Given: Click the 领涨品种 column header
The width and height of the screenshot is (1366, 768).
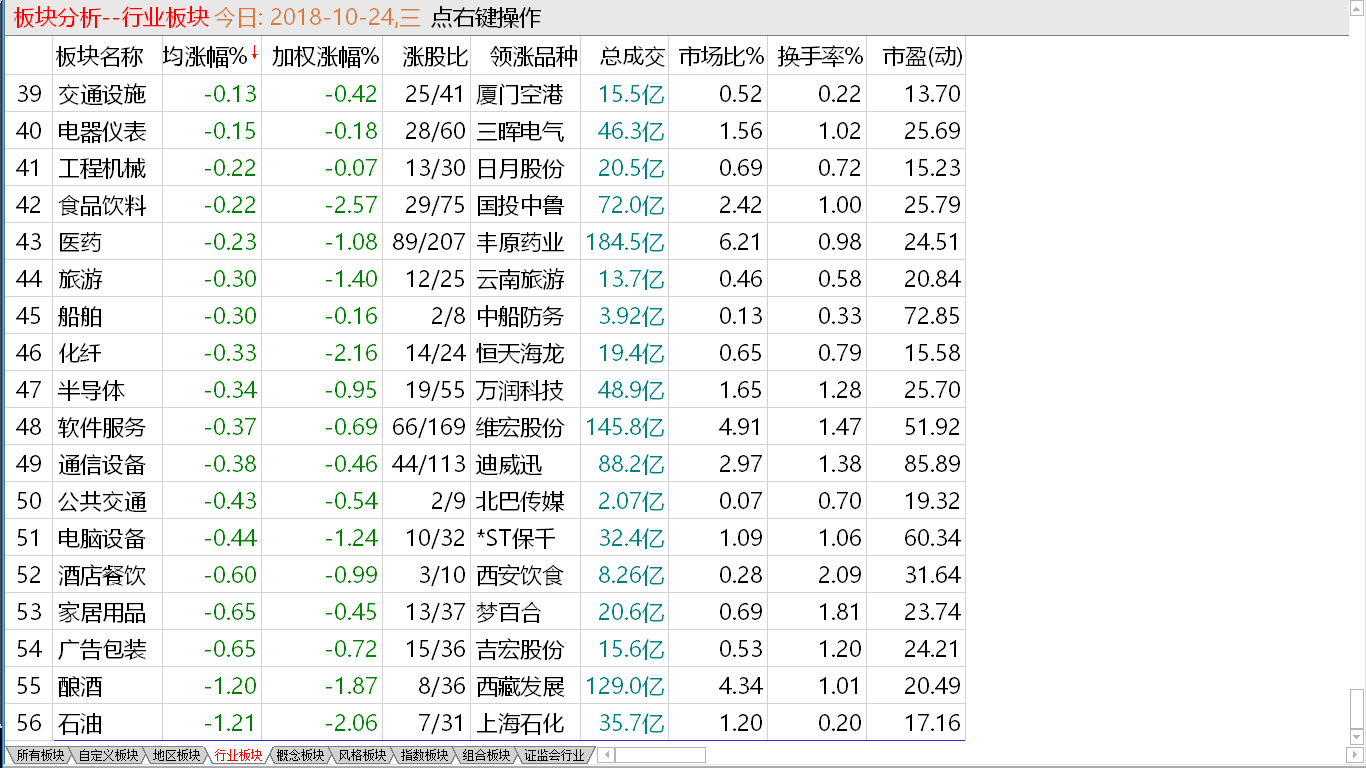Looking at the screenshot, I should pos(533,57).
